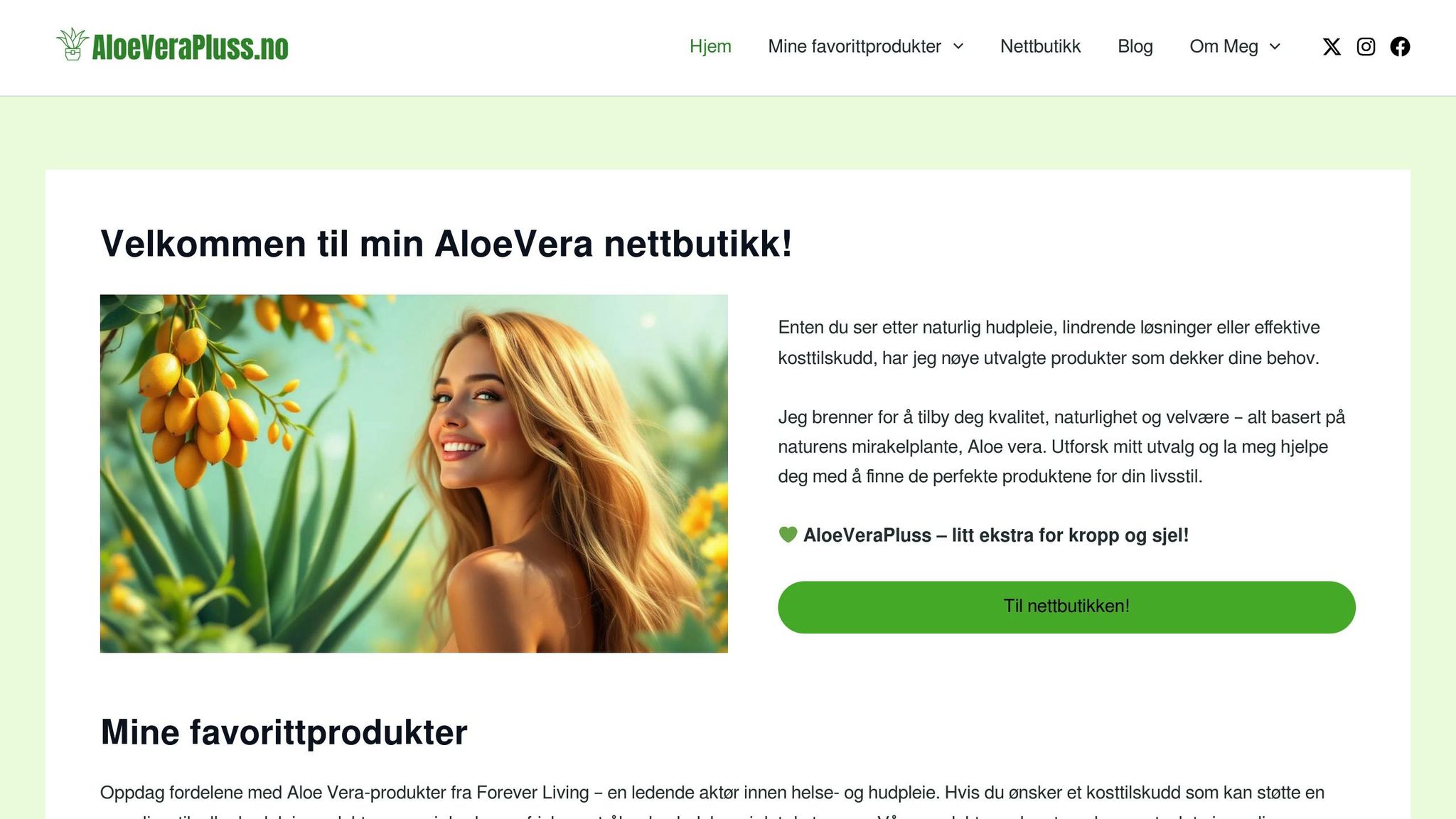Viewport: 1456px width, 819px height.
Task: Expand the Om Meg chevron arrow
Action: 1275,47
